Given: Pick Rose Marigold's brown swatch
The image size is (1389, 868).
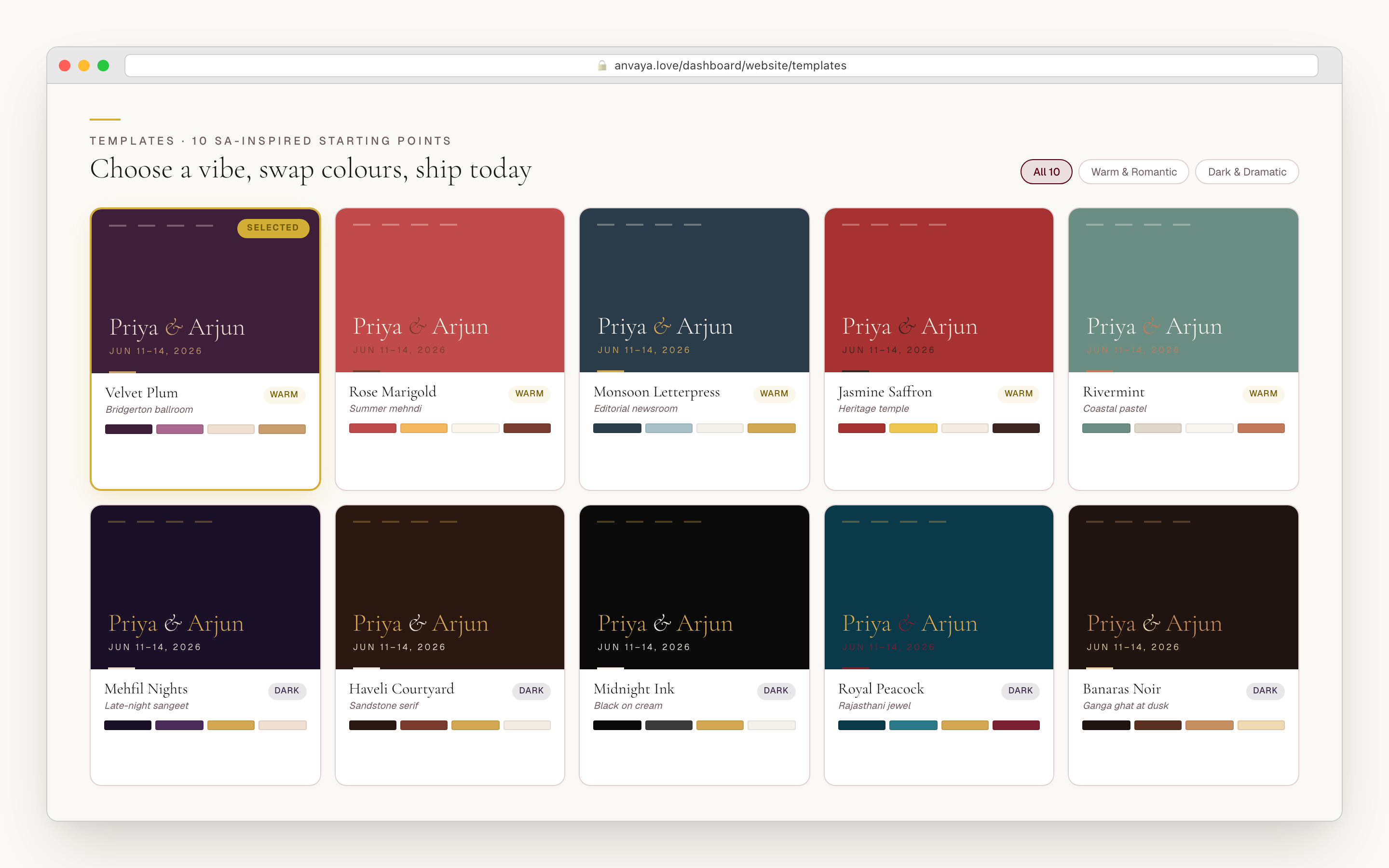Looking at the screenshot, I should [x=527, y=428].
